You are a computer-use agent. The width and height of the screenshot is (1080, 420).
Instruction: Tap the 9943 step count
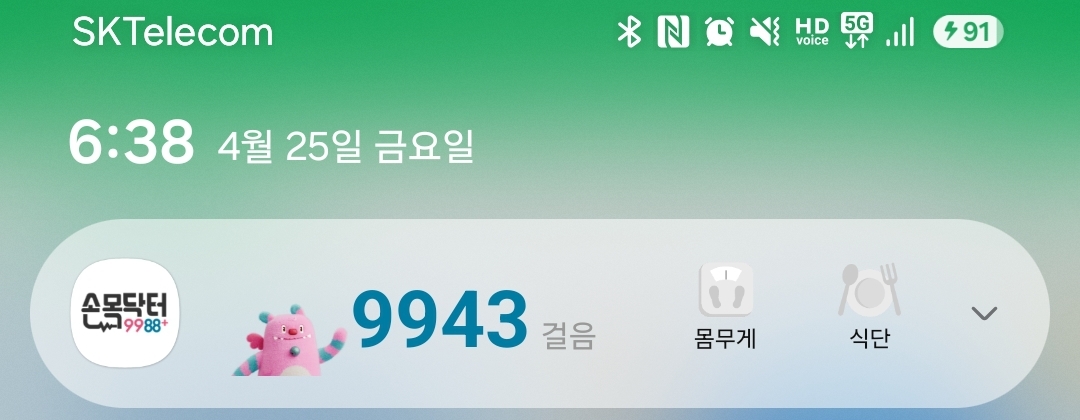(x=439, y=320)
